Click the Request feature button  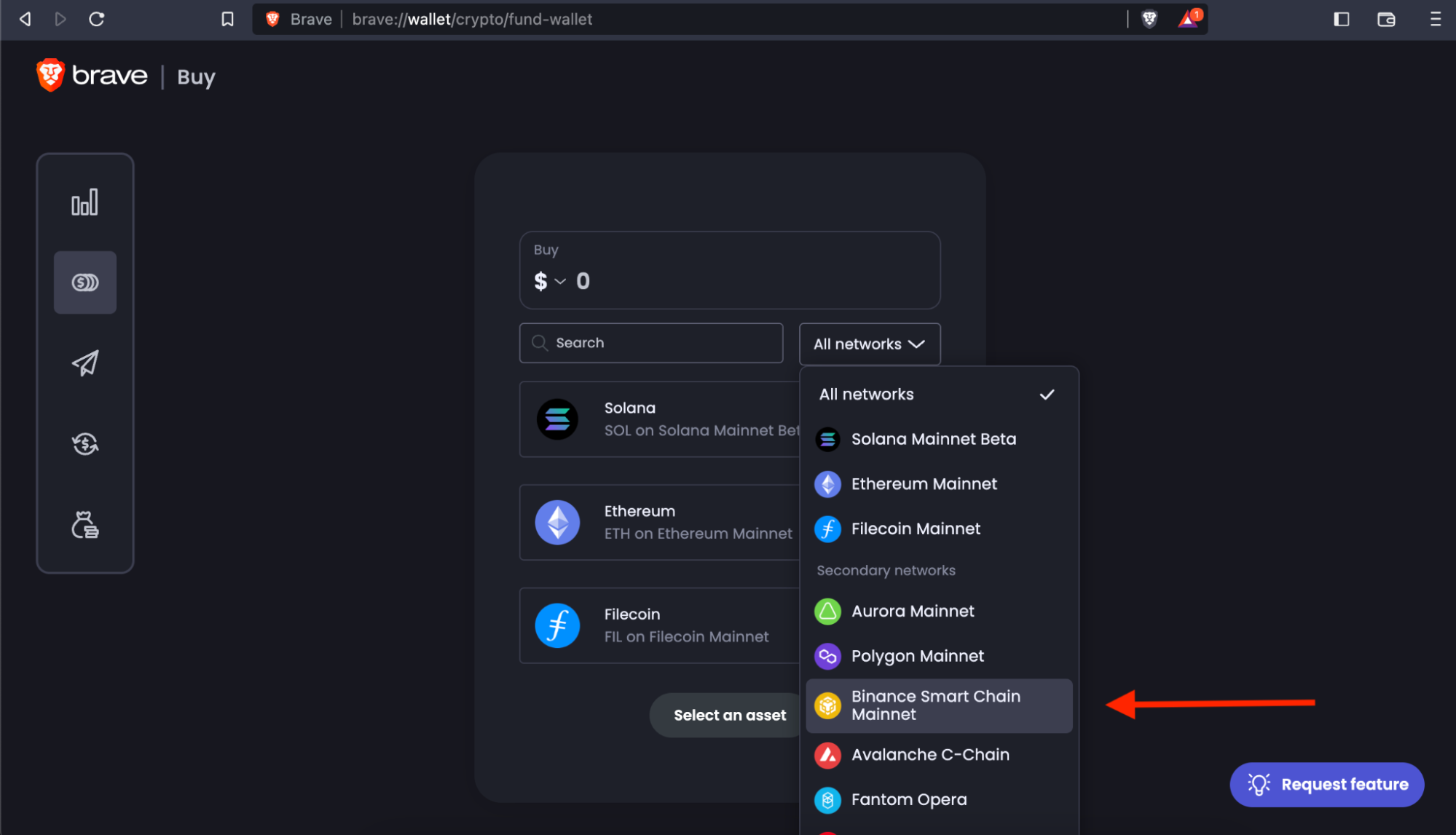[x=1326, y=784]
